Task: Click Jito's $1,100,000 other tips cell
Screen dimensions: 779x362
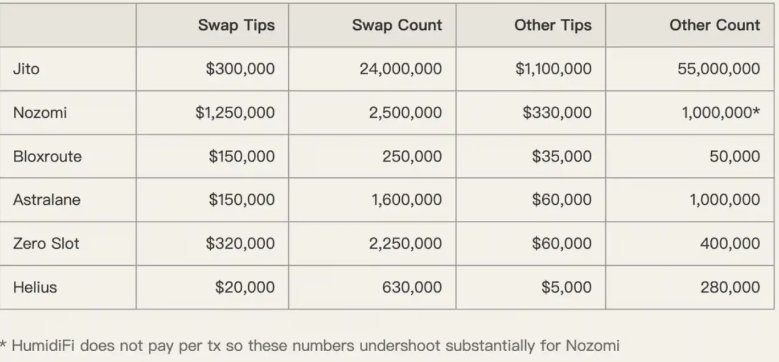Action: 553,69
